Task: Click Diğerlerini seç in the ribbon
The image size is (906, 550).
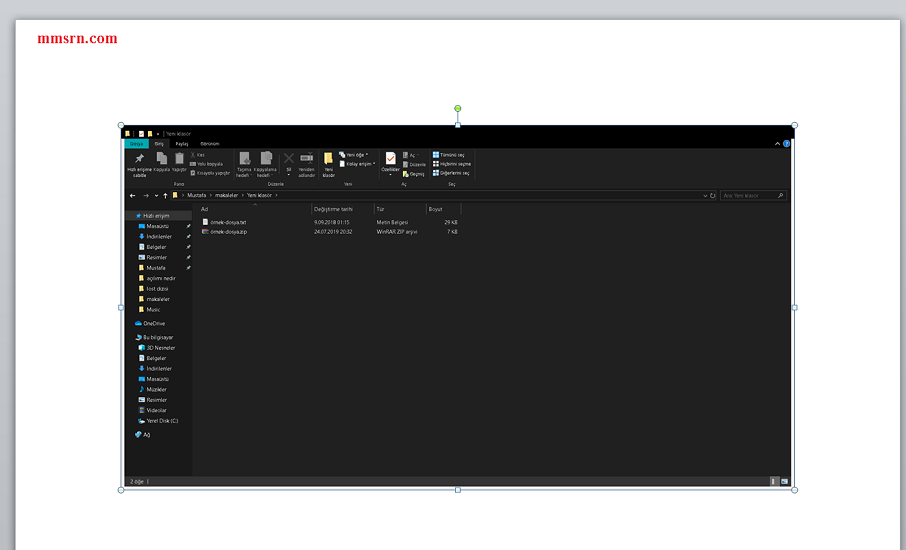Action: tap(451, 173)
